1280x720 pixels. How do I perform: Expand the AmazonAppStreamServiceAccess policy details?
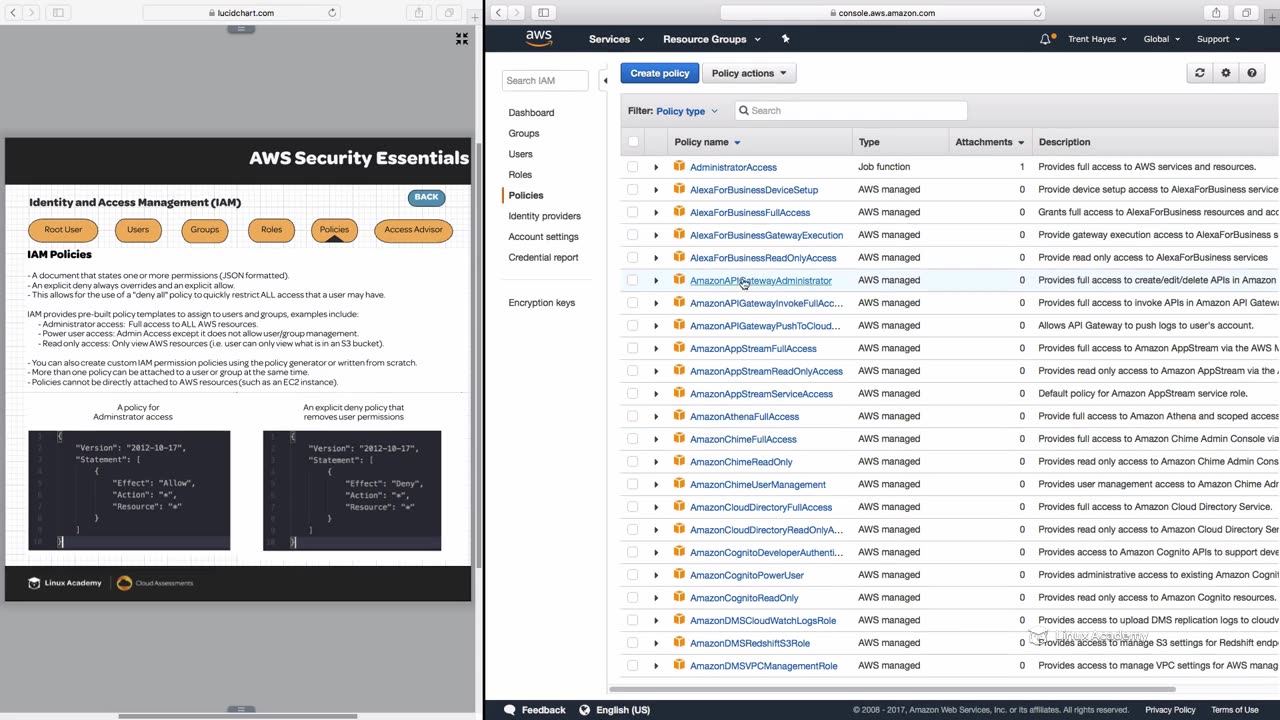click(656, 394)
